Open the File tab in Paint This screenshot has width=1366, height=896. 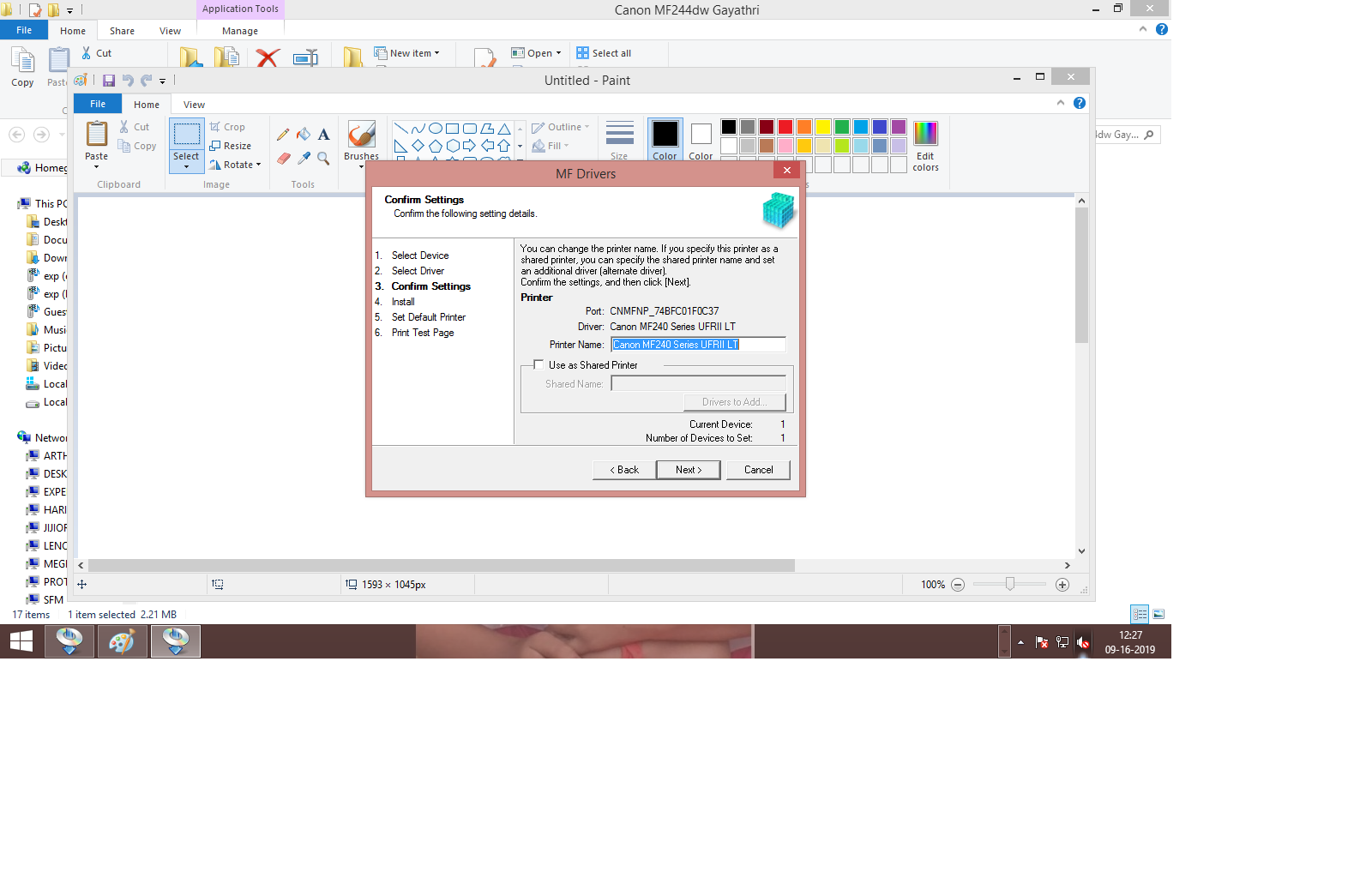click(98, 104)
